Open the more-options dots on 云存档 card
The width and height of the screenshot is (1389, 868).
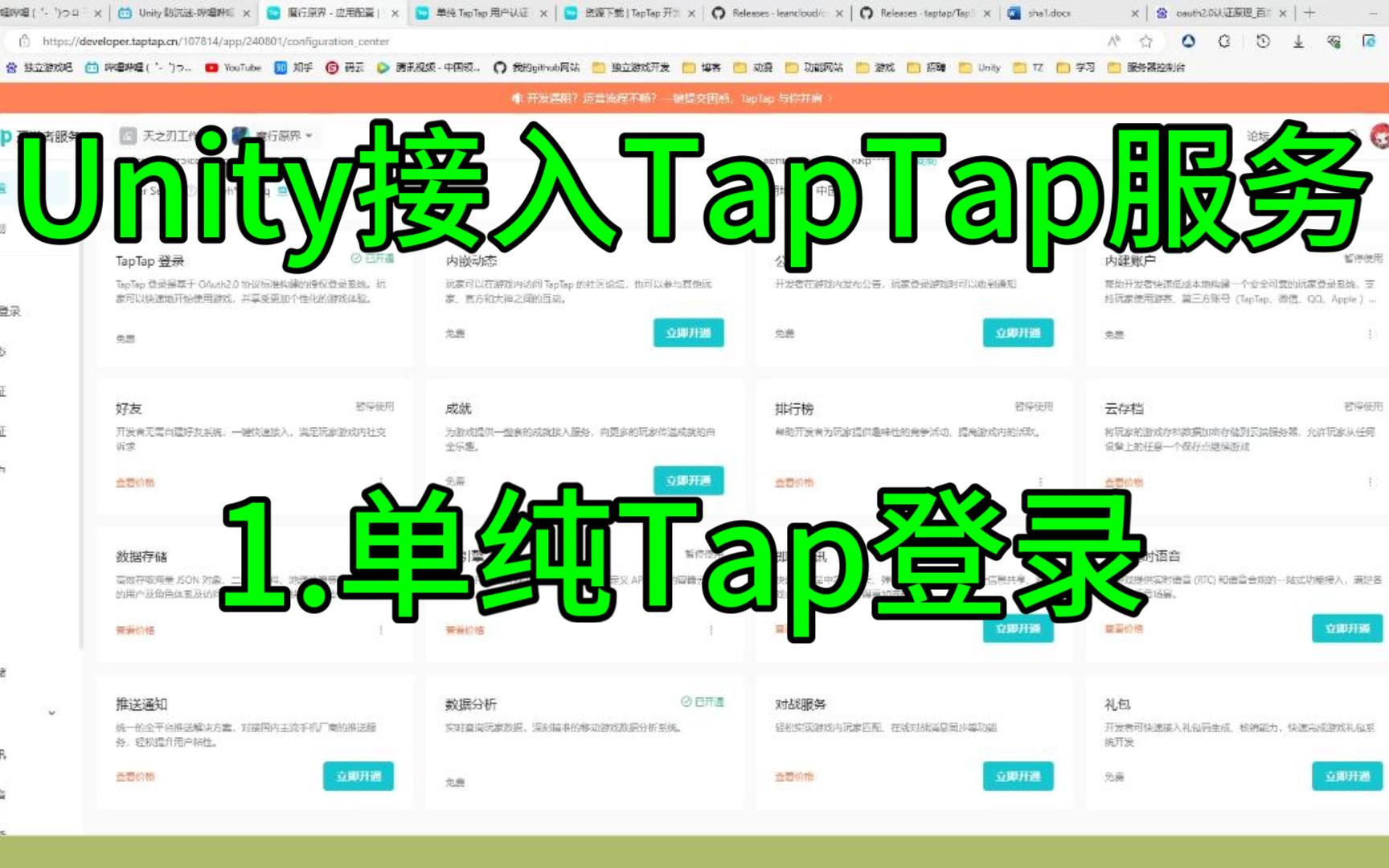point(1371,482)
